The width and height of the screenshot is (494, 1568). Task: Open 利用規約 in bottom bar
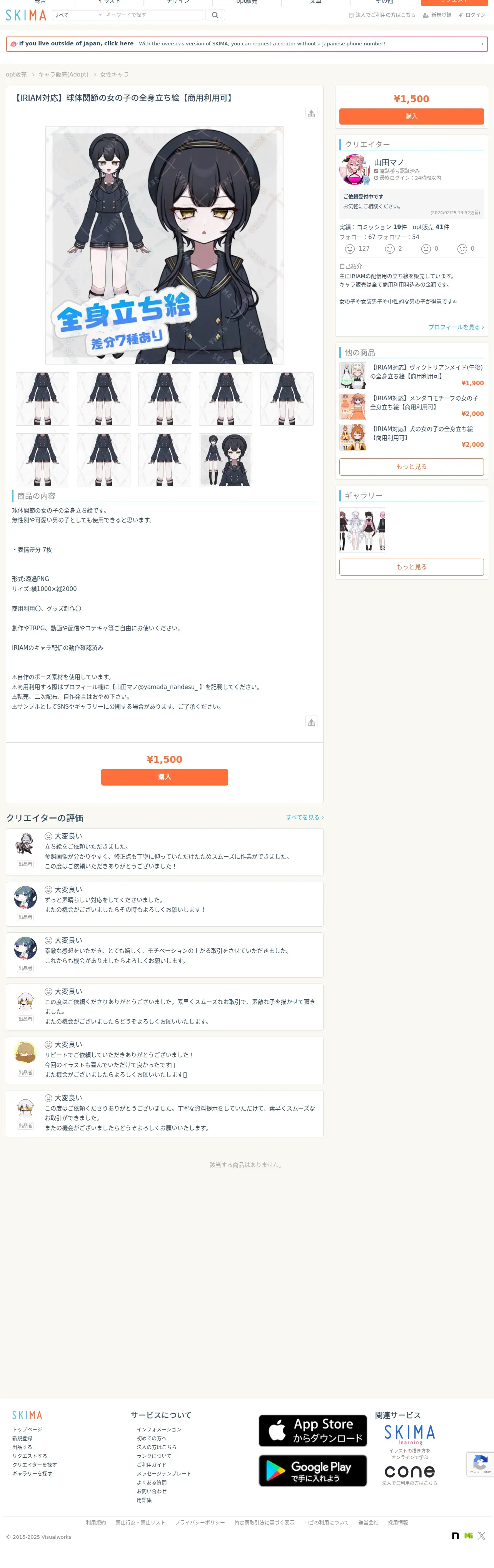tap(96, 1522)
